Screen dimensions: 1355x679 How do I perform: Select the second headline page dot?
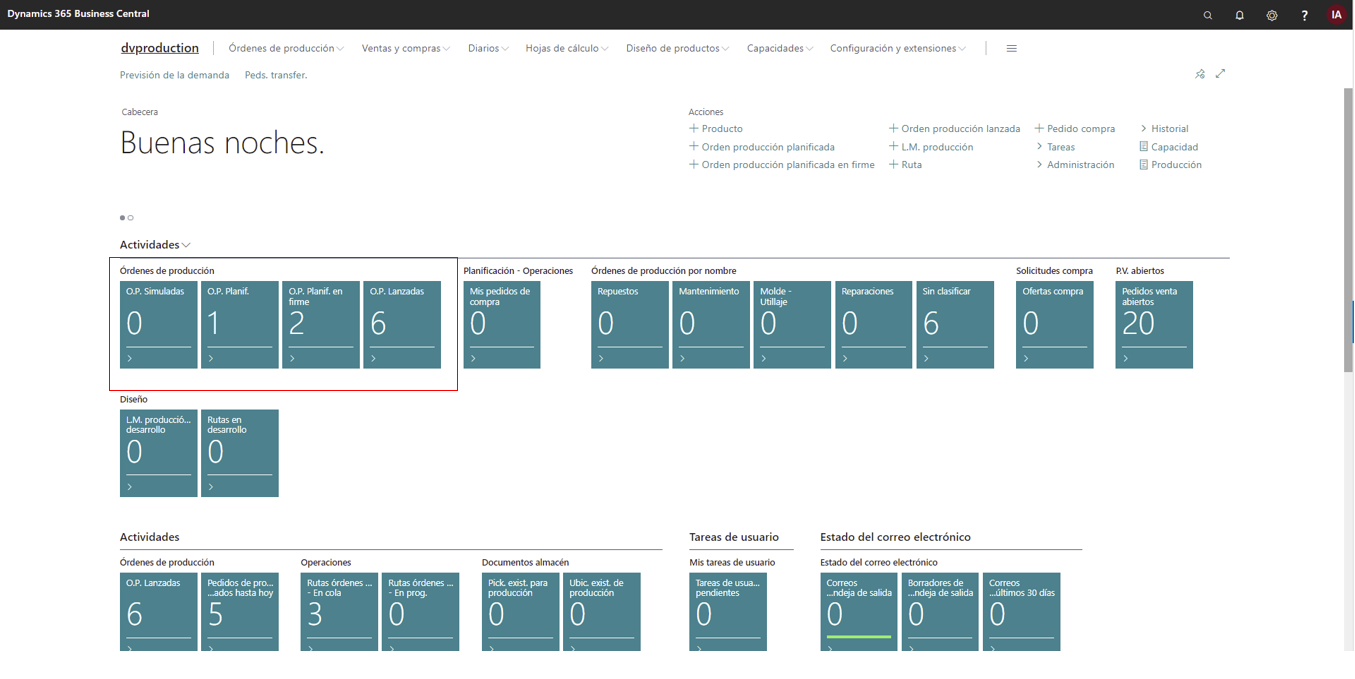(131, 218)
